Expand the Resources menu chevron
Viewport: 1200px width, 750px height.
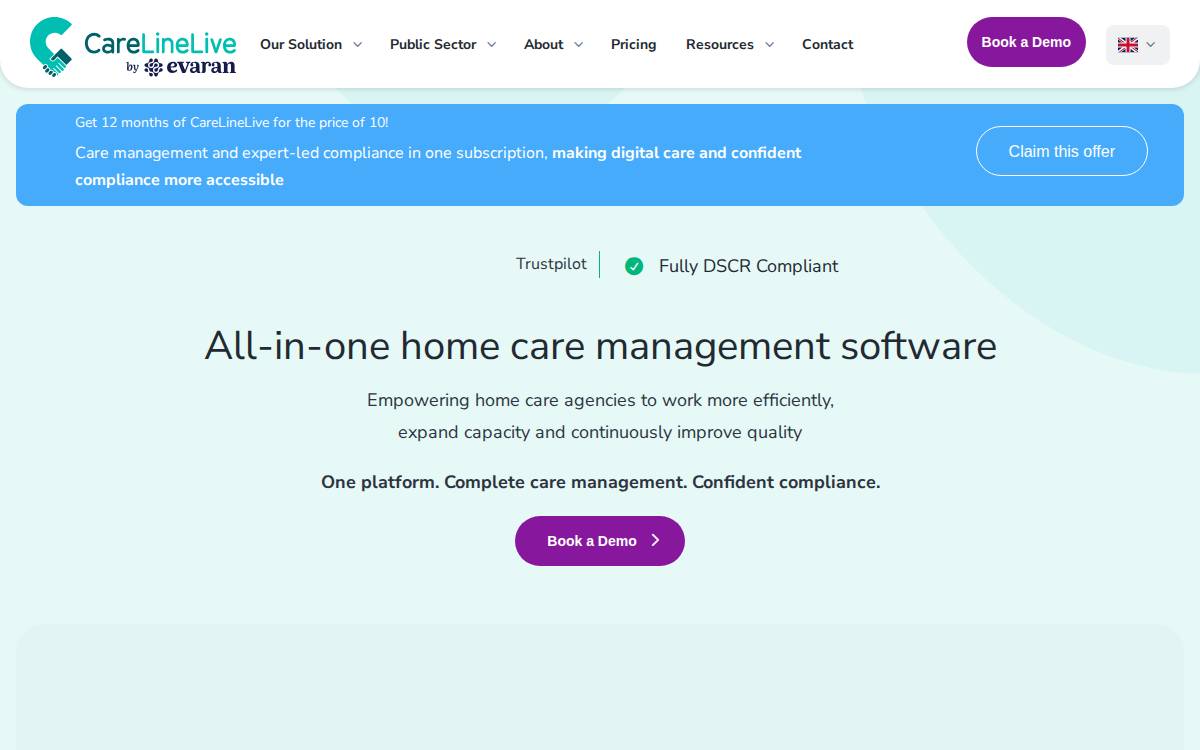[769, 45]
